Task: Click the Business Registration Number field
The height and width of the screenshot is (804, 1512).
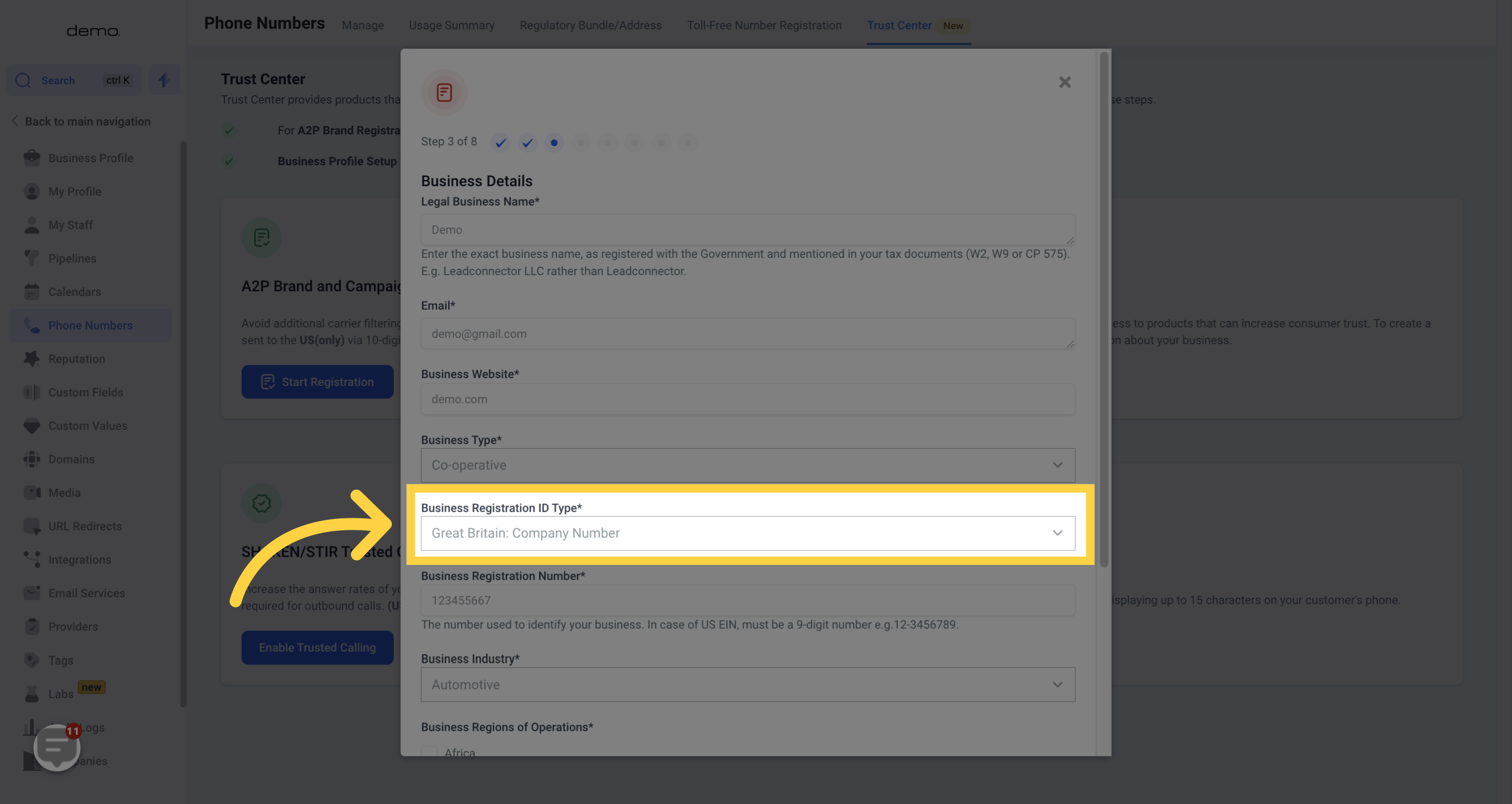Action: click(x=747, y=601)
